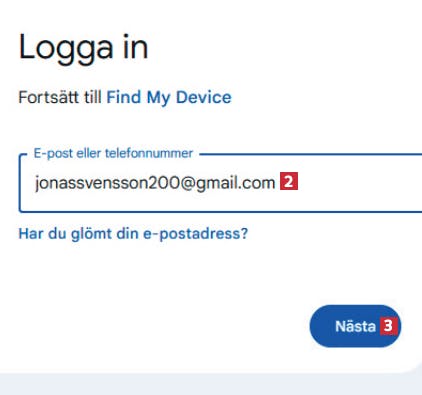The image size is (422, 395).
Task: Click the word Device in the blue link
Action: point(203,97)
